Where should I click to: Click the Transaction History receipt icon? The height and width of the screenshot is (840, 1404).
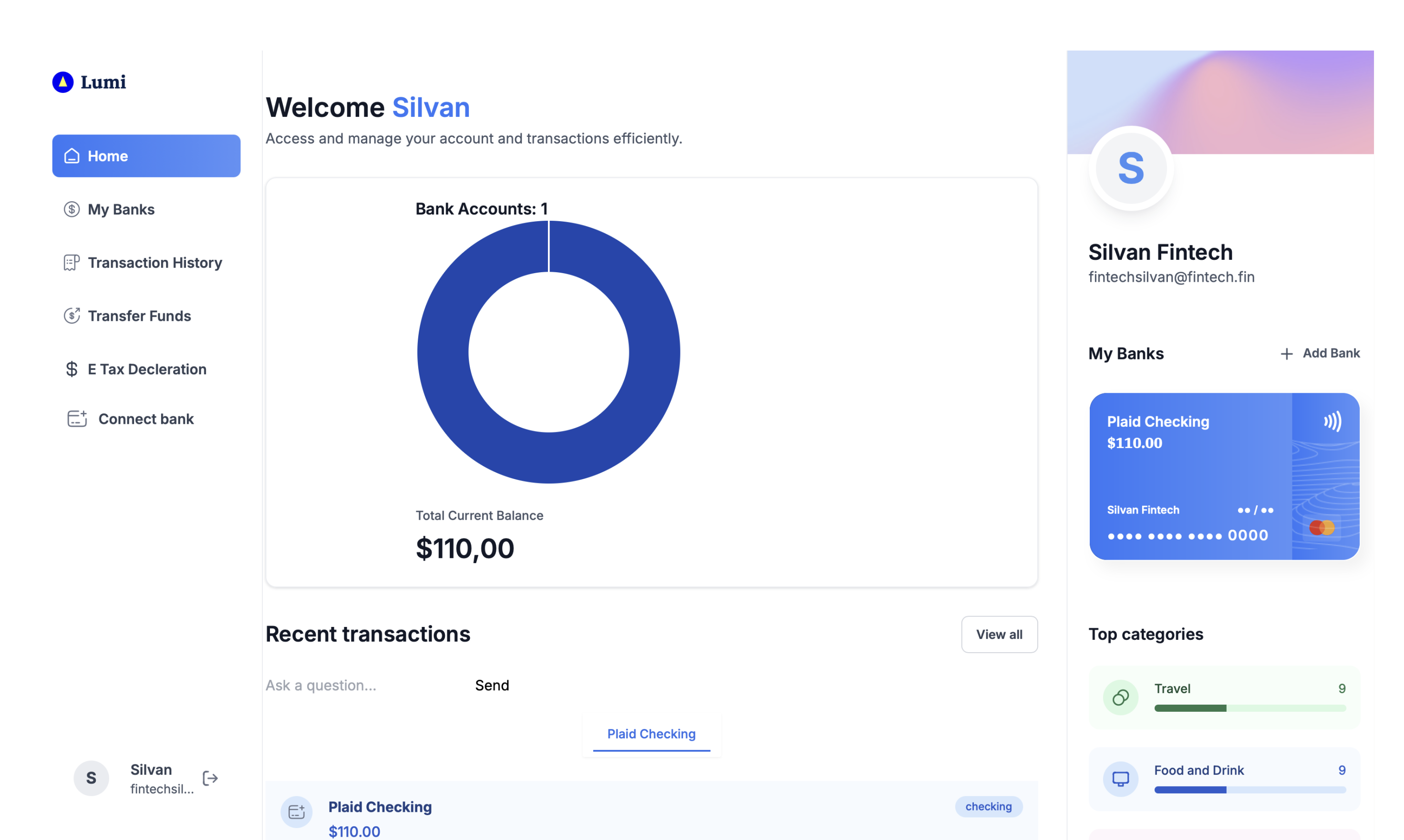click(x=72, y=263)
